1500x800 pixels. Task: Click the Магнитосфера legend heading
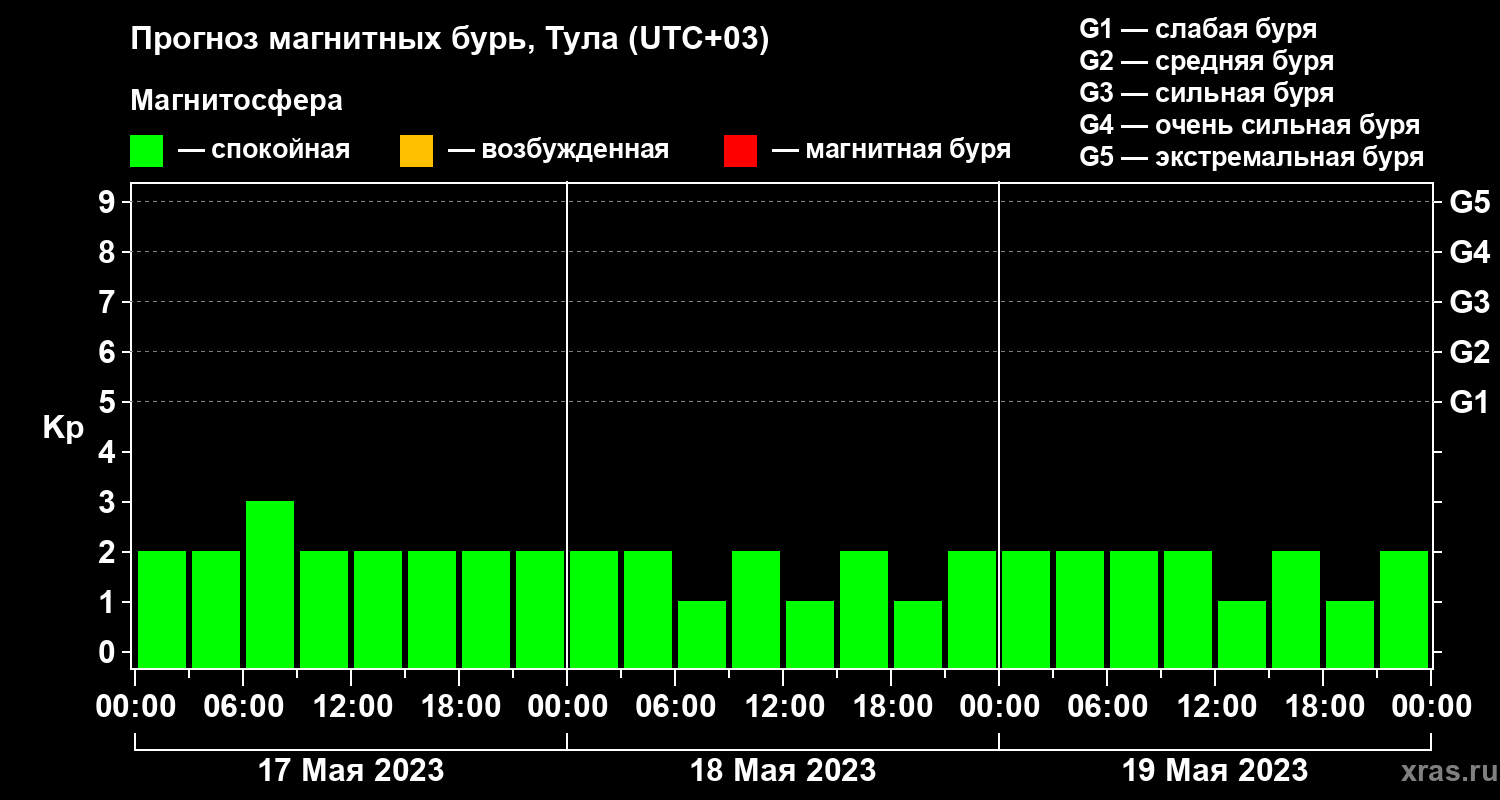click(x=237, y=101)
